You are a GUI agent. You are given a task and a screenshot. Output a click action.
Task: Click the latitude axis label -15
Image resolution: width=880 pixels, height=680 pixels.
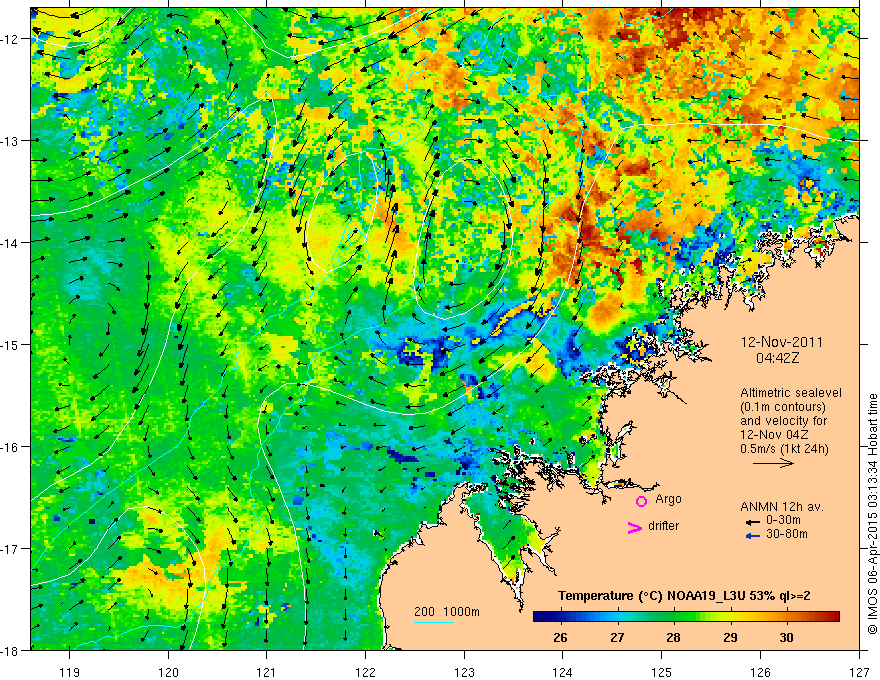click(x=11, y=344)
